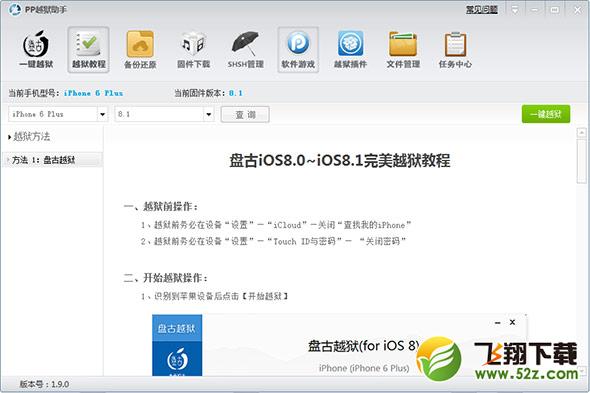The image size is (590, 393).
Task: Click the 查询 query button
Action: point(245,114)
